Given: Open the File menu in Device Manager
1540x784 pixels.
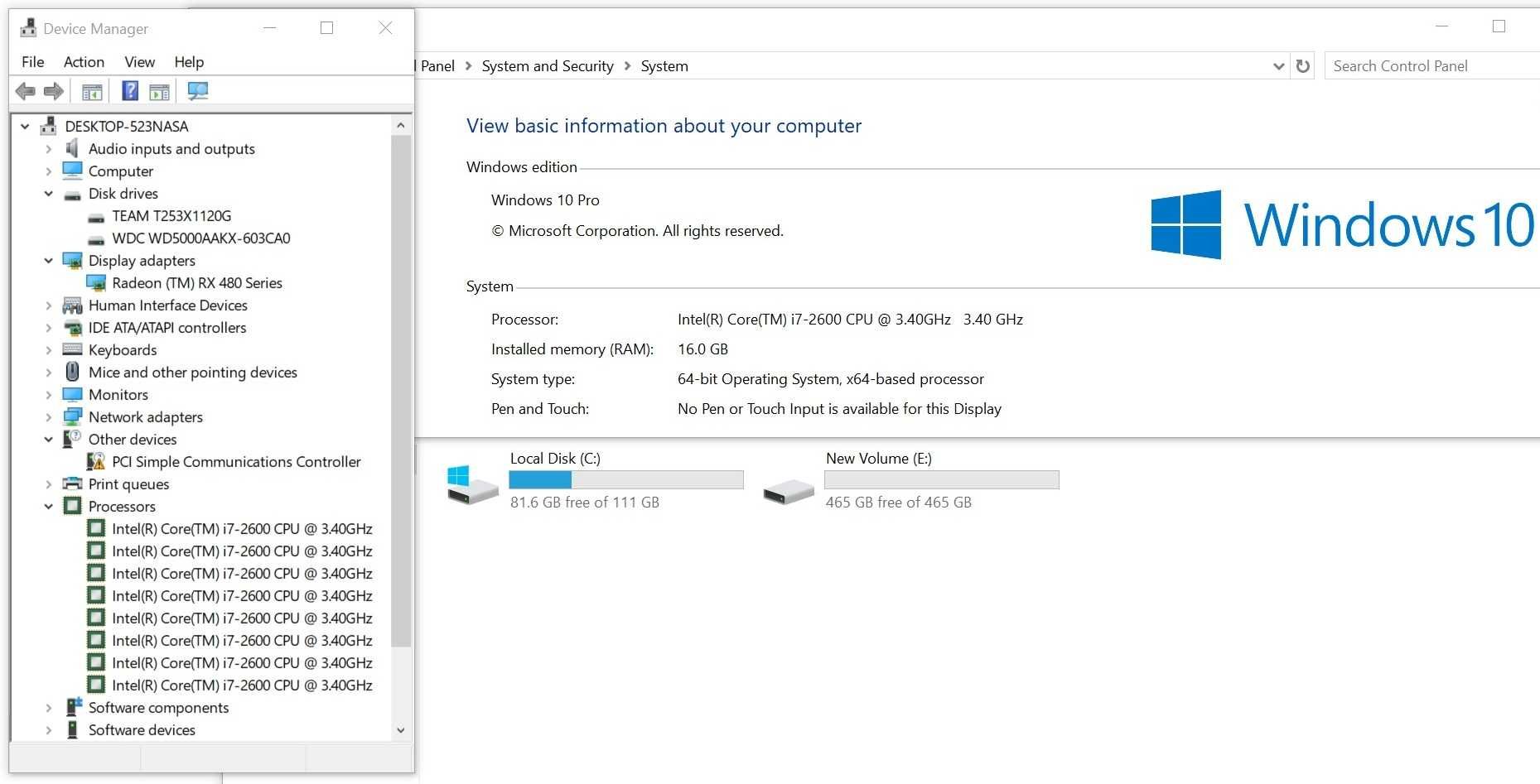Looking at the screenshot, I should coord(33,62).
